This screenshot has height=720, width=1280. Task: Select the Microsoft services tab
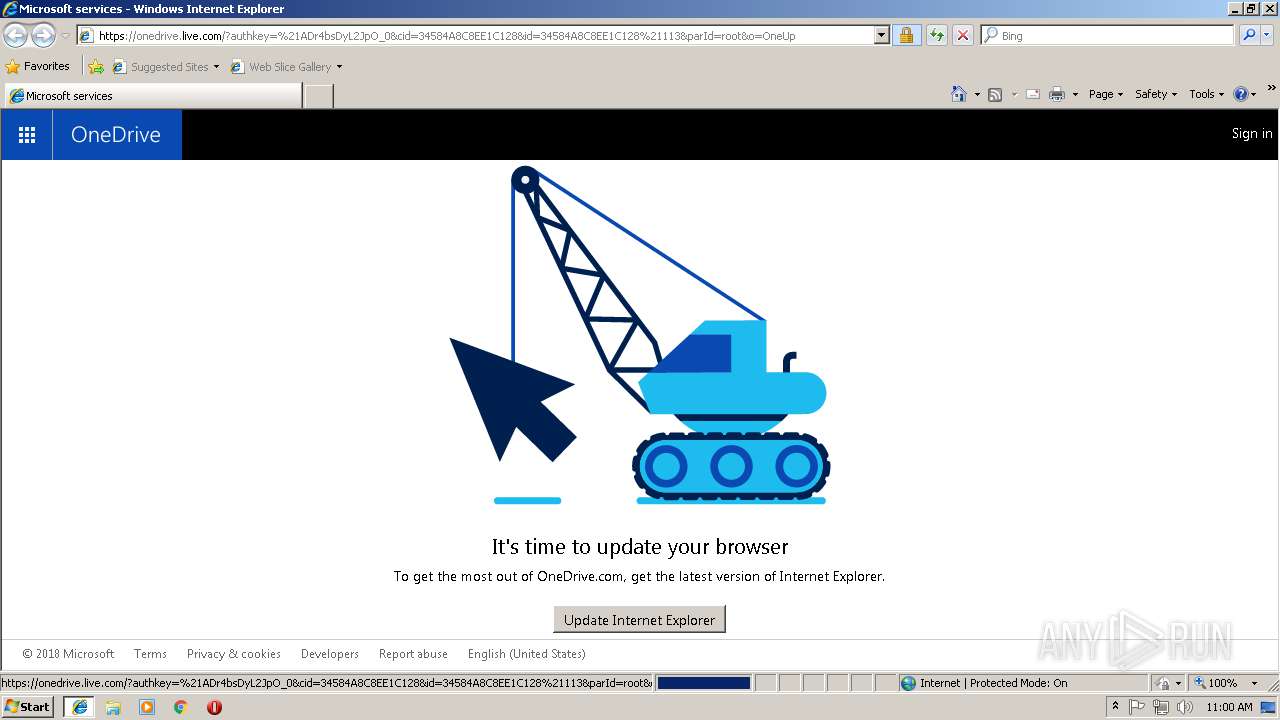tap(152, 96)
